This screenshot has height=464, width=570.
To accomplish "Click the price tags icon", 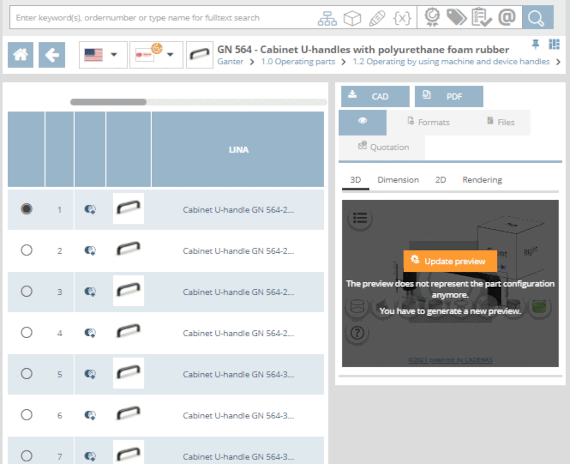I will point(457,17).
